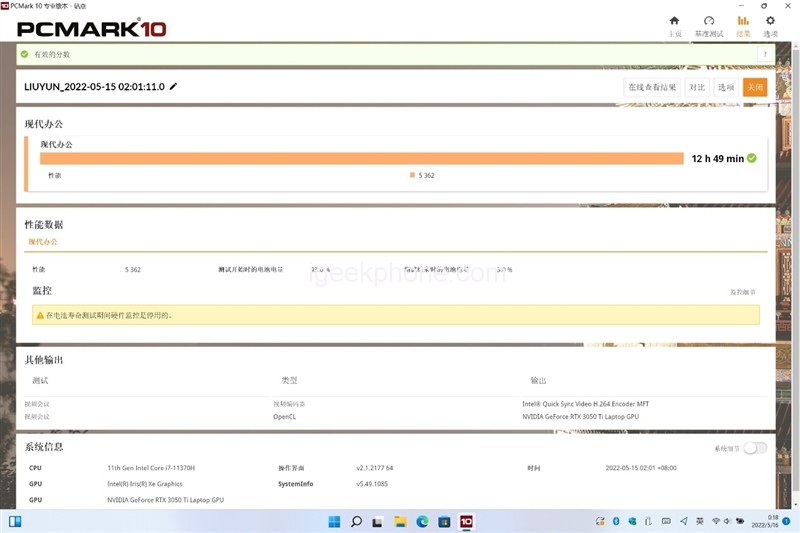Click the 选项 button beside 对比
The image size is (800, 533).
726,87
